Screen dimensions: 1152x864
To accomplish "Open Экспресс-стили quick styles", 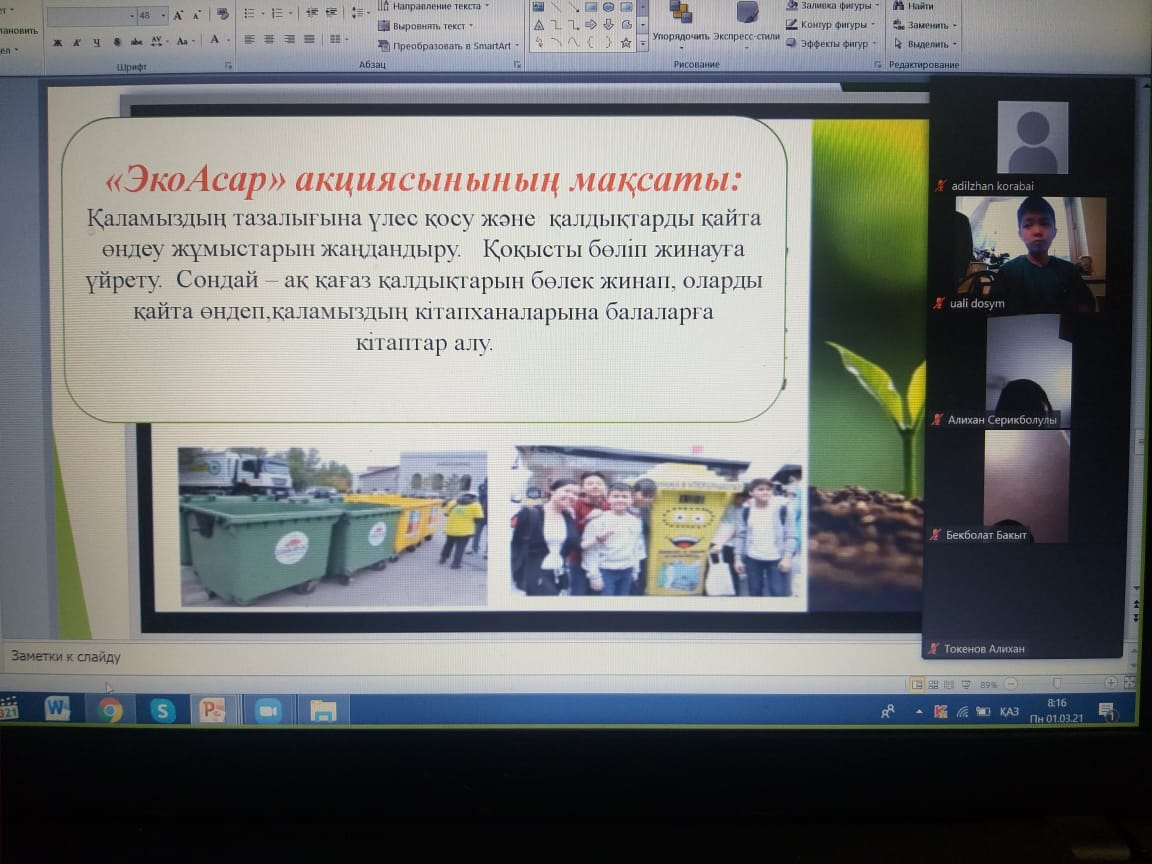I will point(746,24).
